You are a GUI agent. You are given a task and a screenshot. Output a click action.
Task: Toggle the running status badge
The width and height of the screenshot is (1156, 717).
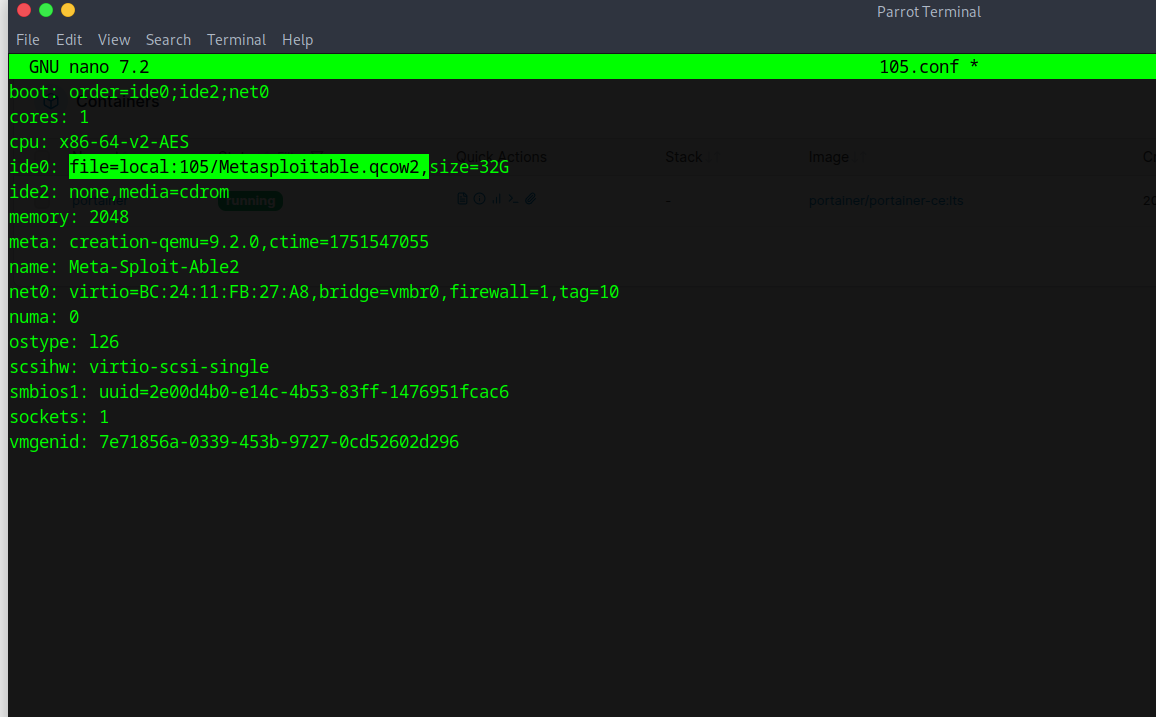pyautogui.click(x=249, y=200)
